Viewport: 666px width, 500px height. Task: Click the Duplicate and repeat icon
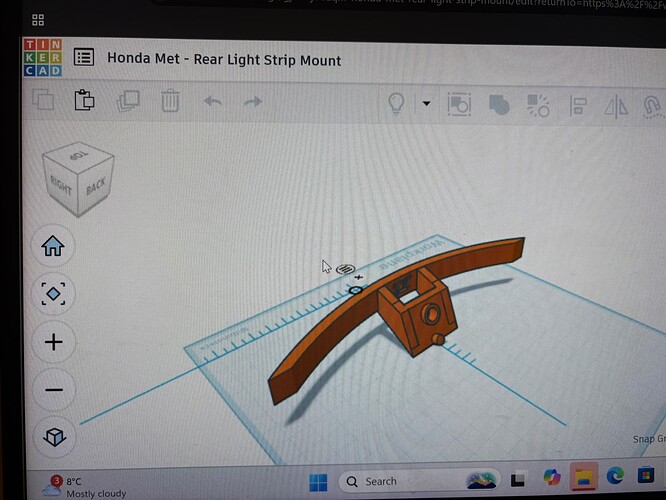point(127,101)
